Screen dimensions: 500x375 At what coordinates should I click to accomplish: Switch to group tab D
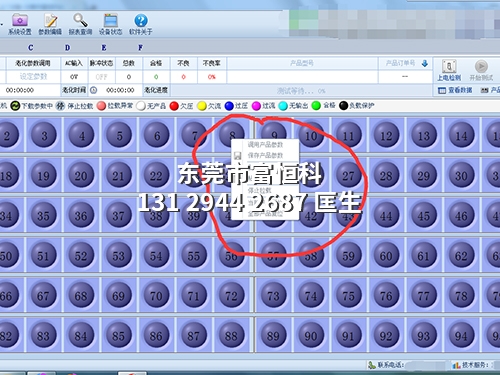[x=67, y=48]
